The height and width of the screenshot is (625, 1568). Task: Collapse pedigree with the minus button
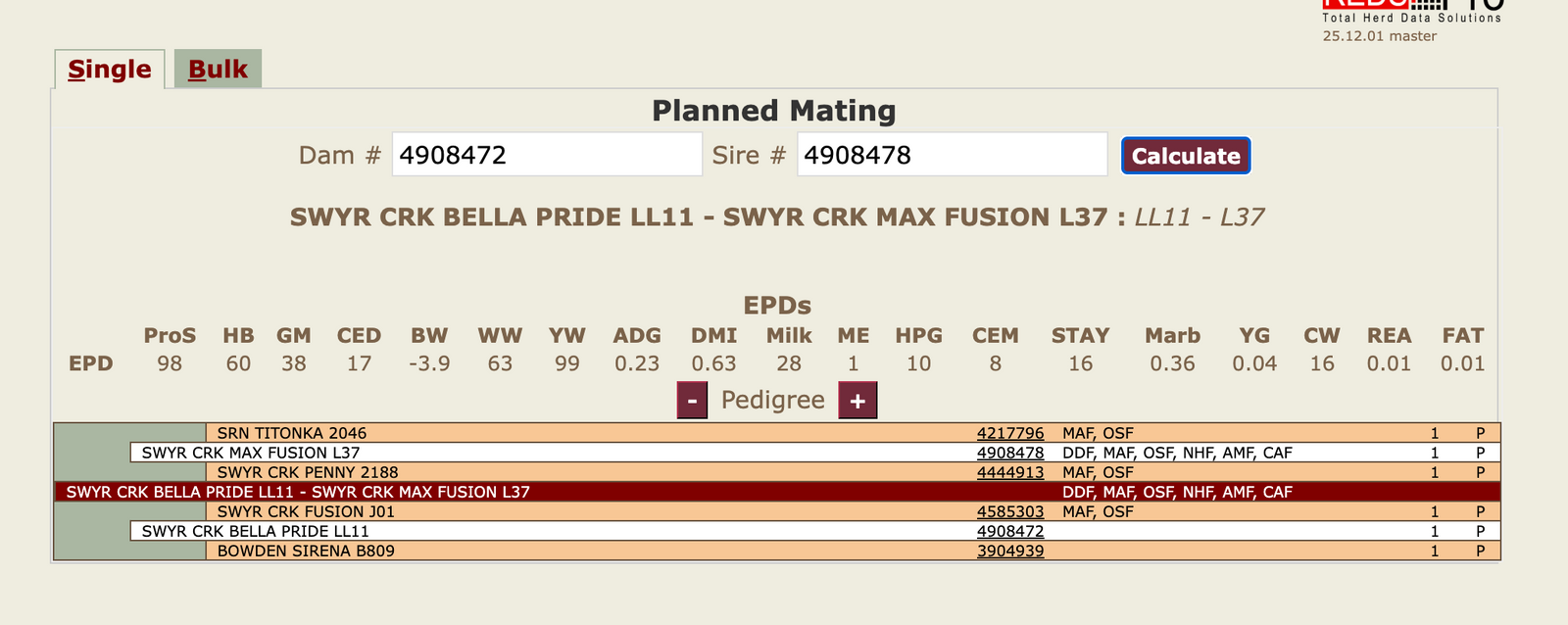click(x=692, y=401)
